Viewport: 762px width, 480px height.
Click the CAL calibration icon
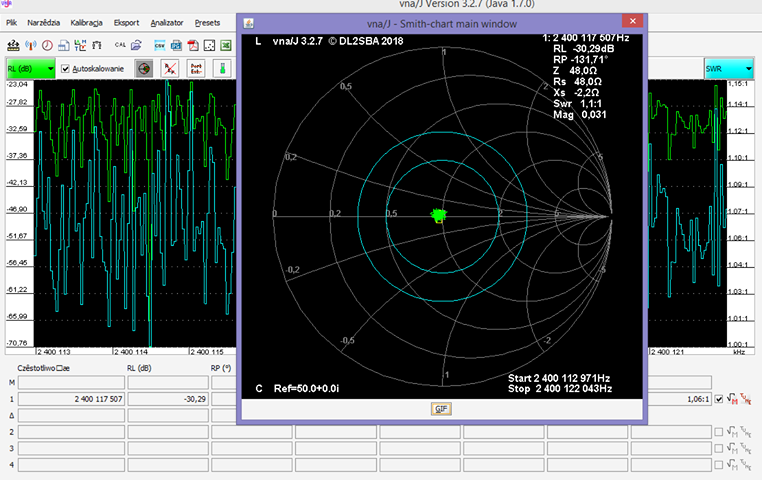click(x=120, y=45)
